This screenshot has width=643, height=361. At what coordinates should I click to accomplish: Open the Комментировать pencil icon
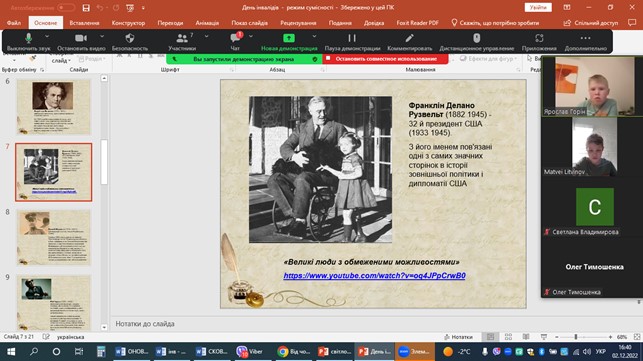point(409,38)
